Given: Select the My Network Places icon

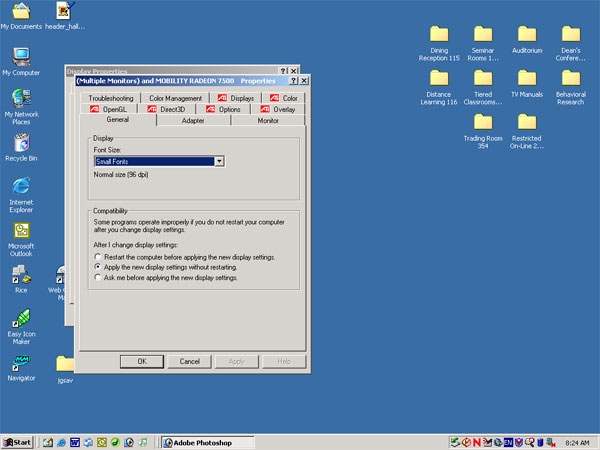Looking at the screenshot, I should tap(21, 107).
